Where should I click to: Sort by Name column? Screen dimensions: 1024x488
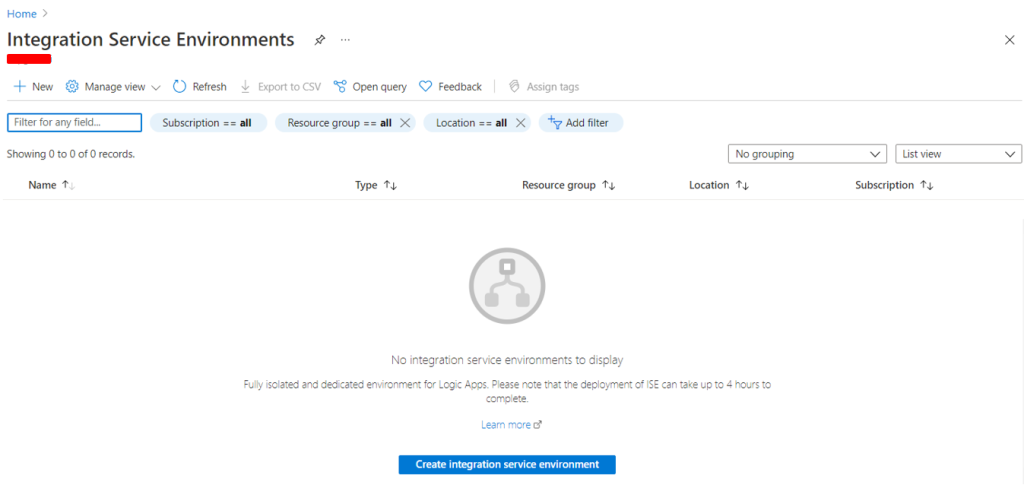coord(52,186)
